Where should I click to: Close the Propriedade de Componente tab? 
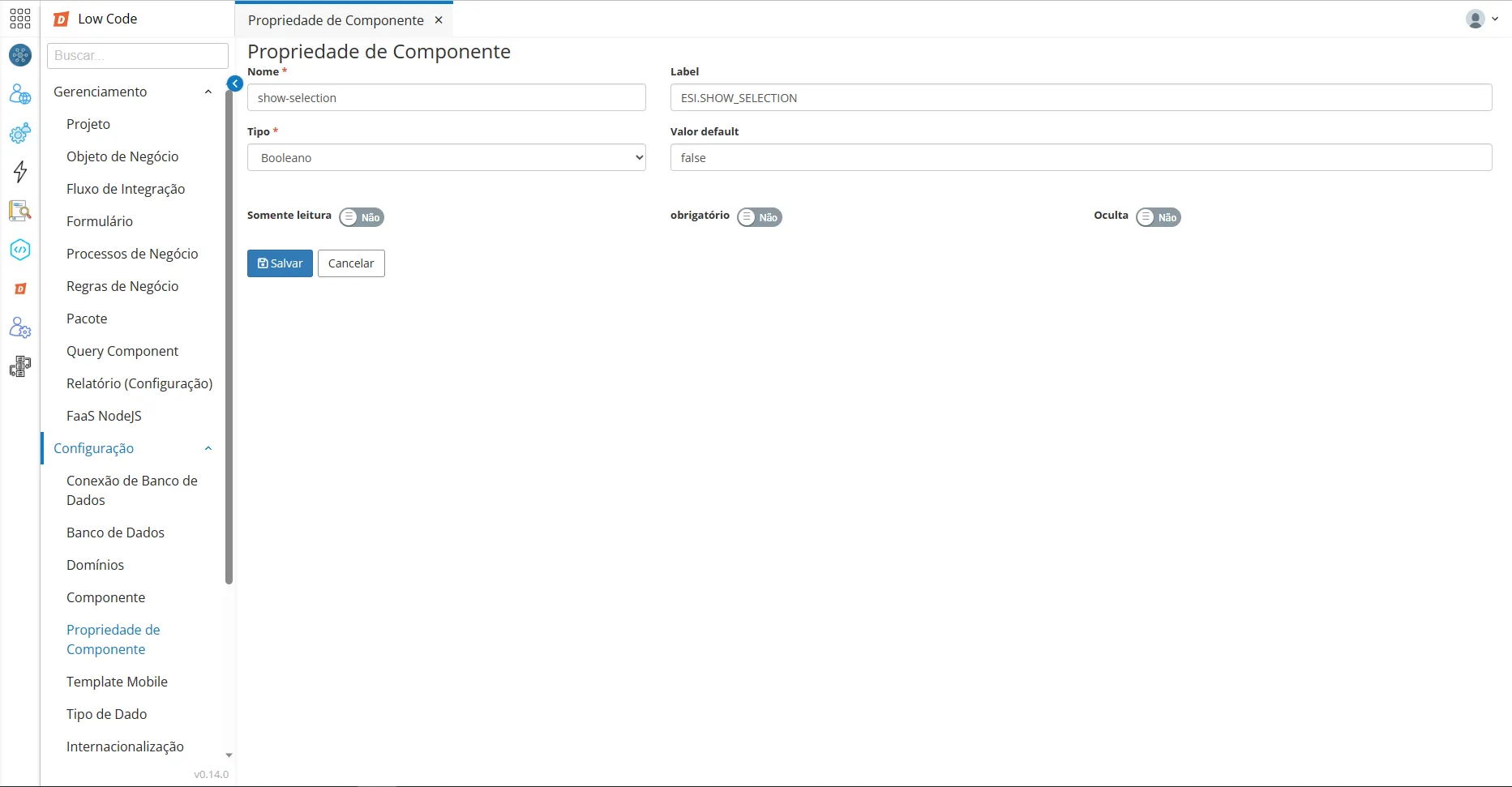[439, 20]
